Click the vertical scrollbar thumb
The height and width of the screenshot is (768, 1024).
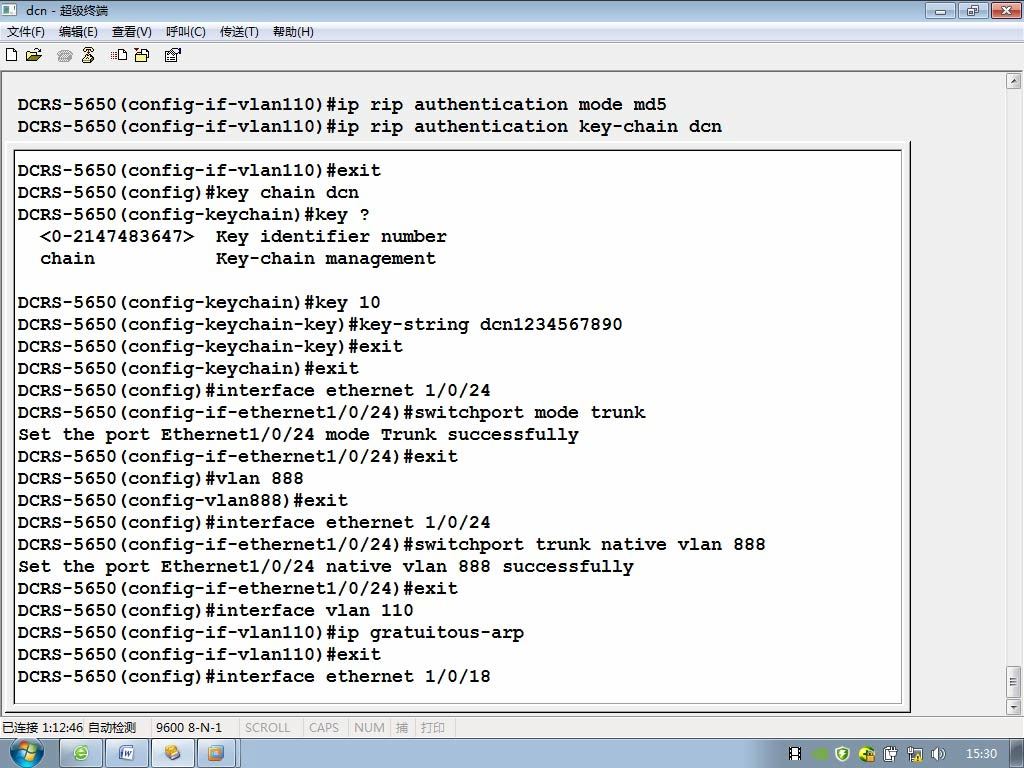tap(1013, 682)
